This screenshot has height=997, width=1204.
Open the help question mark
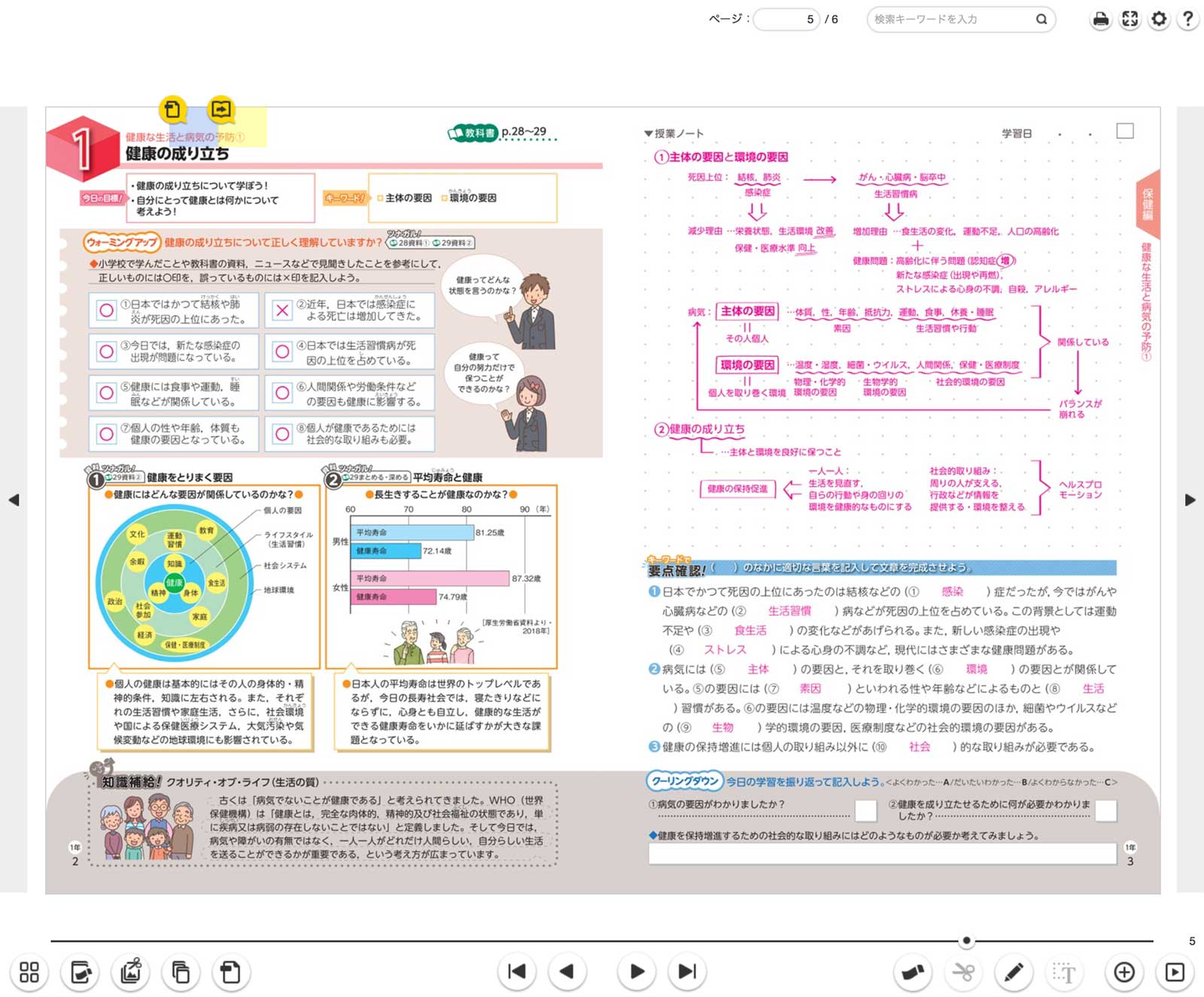pyautogui.click(x=1188, y=20)
